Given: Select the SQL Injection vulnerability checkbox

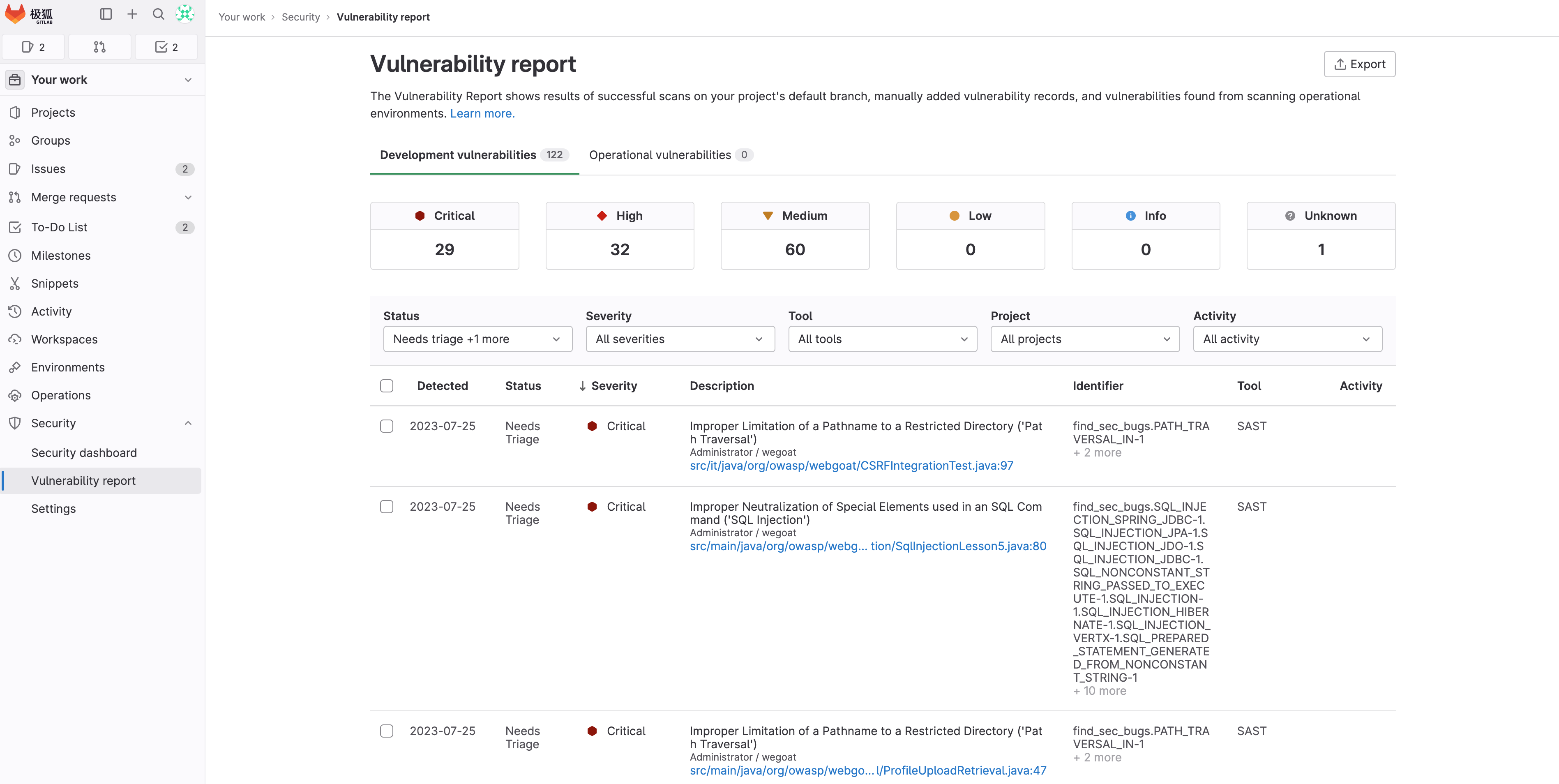Looking at the screenshot, I should click(387, 507).
